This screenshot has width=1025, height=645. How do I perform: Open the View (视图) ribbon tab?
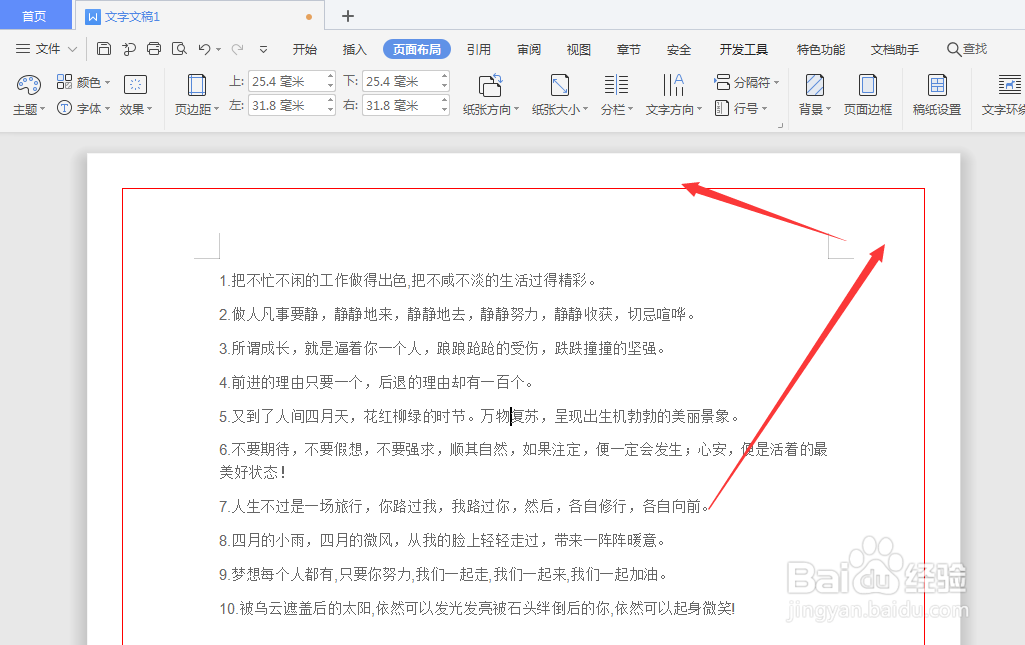[579, 49]
